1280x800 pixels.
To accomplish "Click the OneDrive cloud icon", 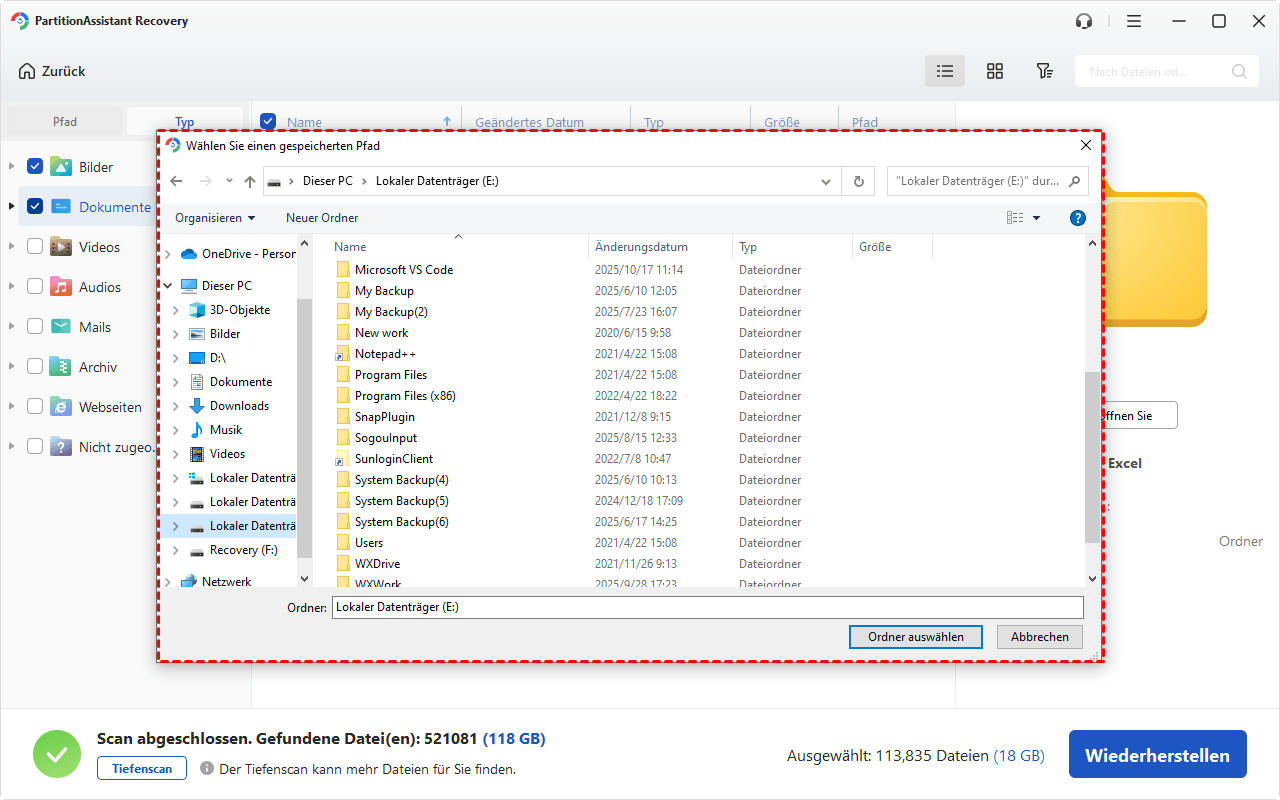I will coord(189,254).
